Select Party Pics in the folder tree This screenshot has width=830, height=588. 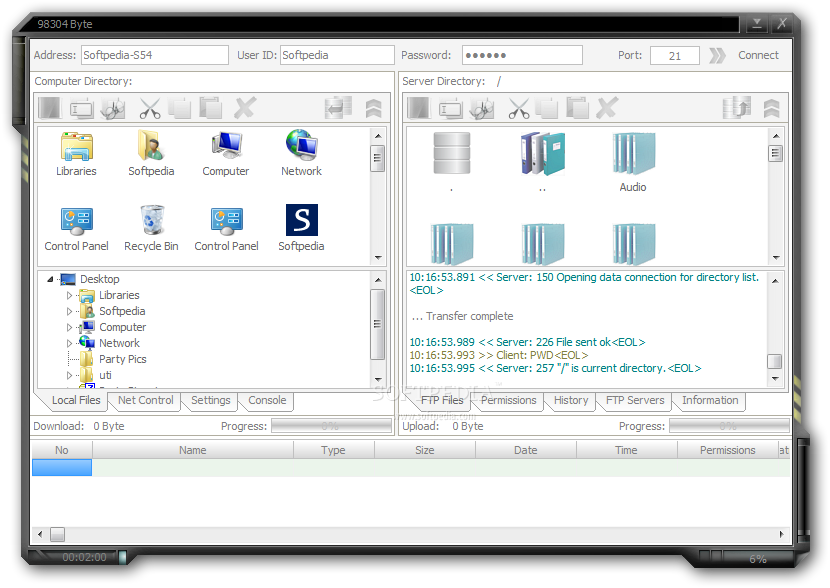(x=123, y=359)
